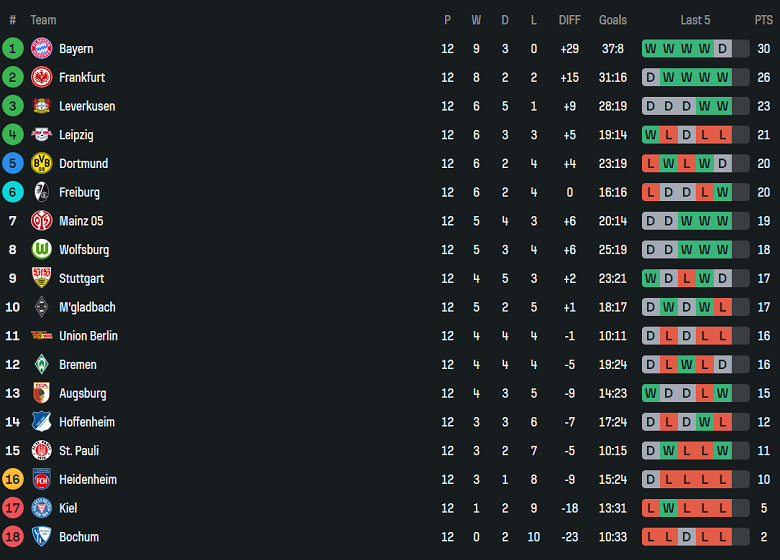Click Kiel's green W form box
The image size is (780, 560).
pos(669,508)
